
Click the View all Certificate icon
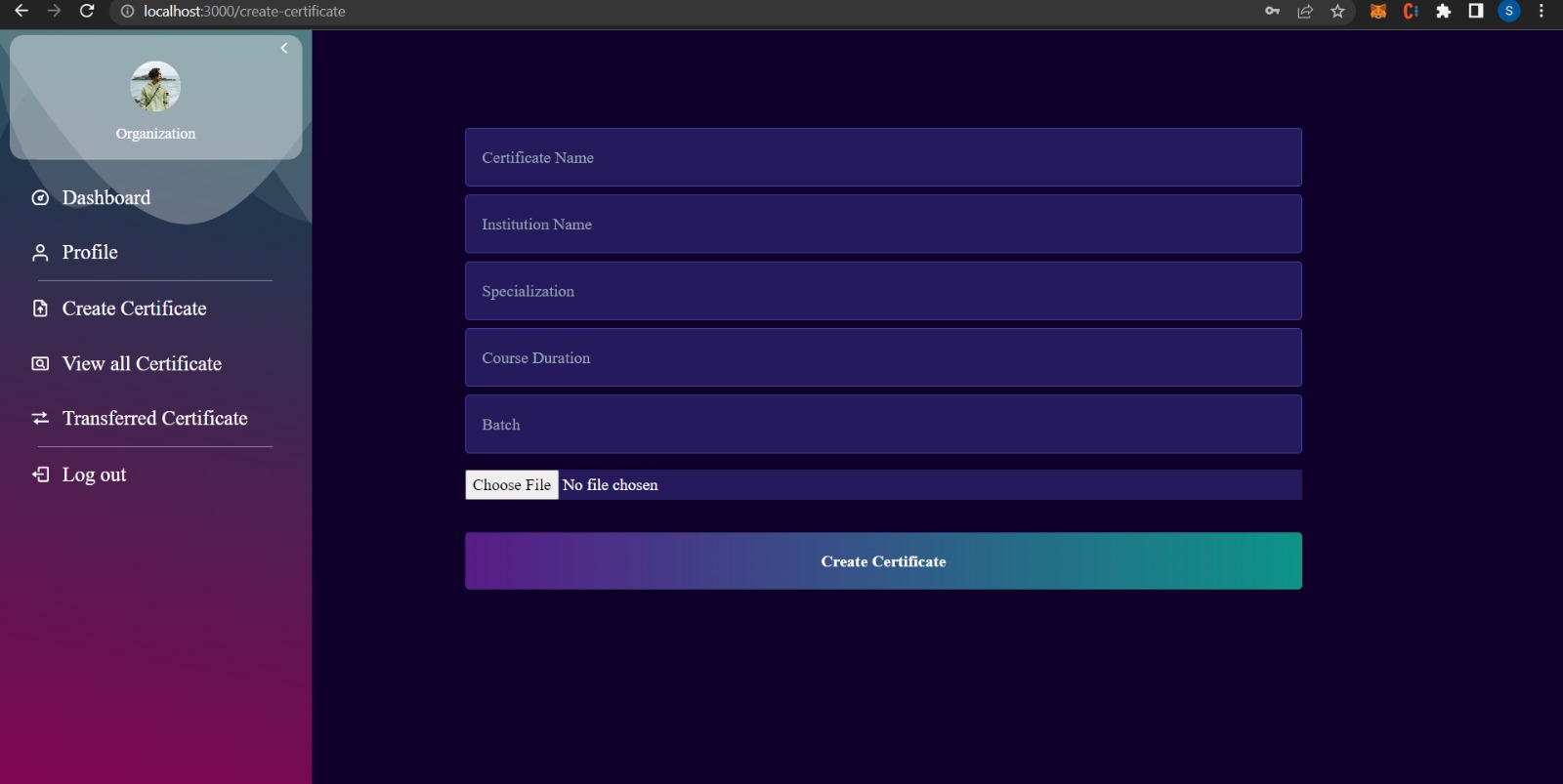point(40,363)
